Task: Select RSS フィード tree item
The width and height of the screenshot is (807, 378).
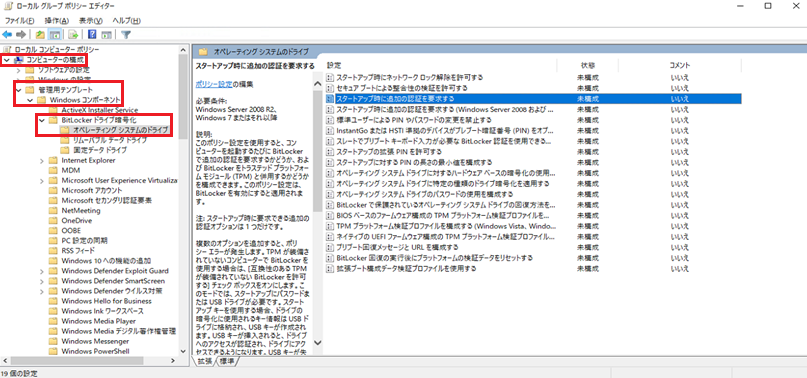Action: tap(78, 250)
